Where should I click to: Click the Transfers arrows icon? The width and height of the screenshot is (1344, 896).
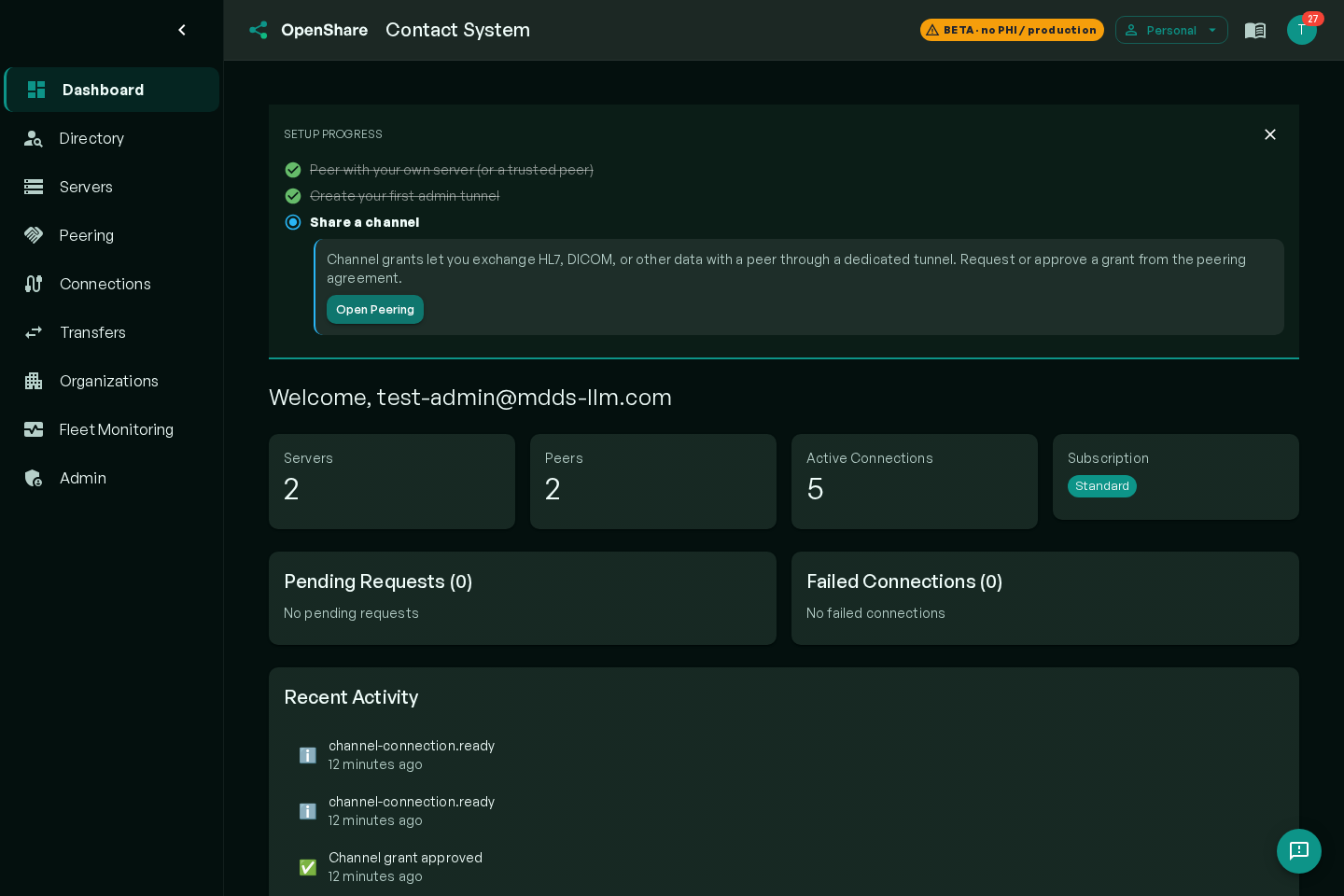coord(34,332)
